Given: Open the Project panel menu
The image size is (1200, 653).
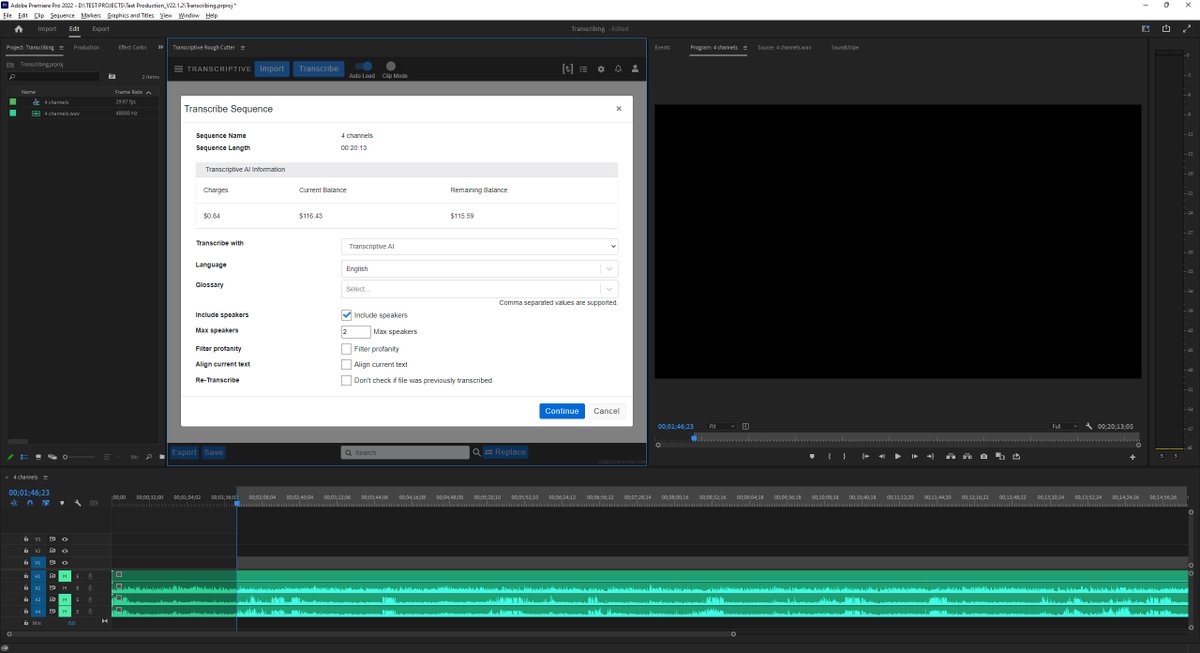Looking at the screenshot, I should [60, 47].
